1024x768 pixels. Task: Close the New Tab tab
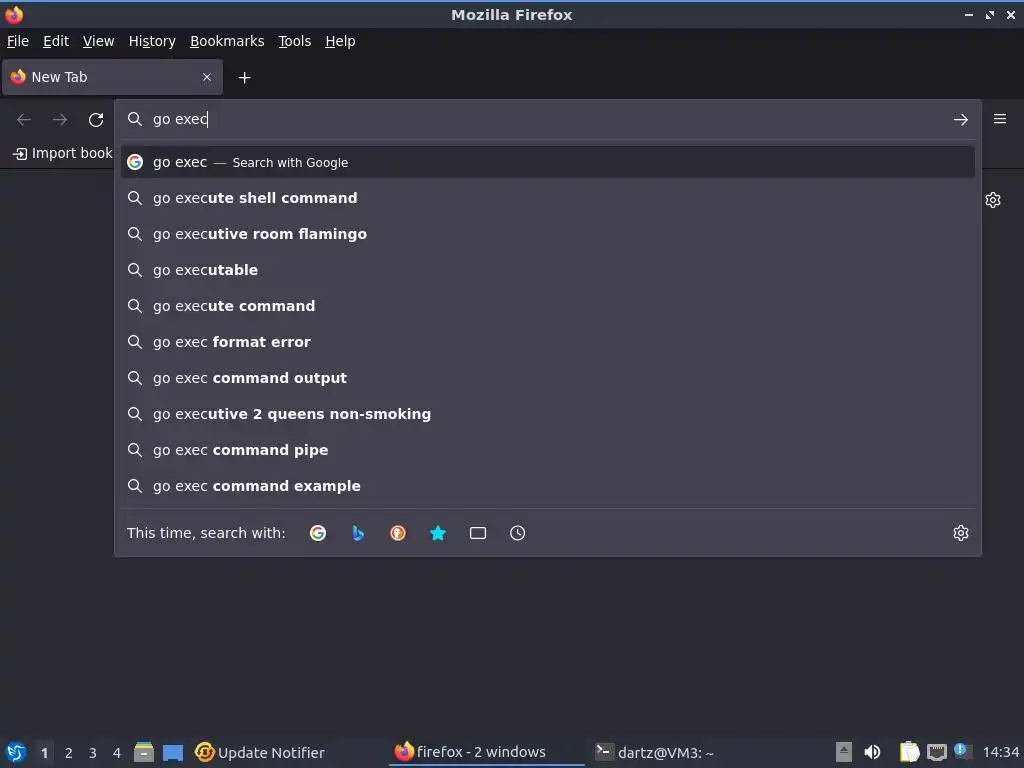pos(207,77)
